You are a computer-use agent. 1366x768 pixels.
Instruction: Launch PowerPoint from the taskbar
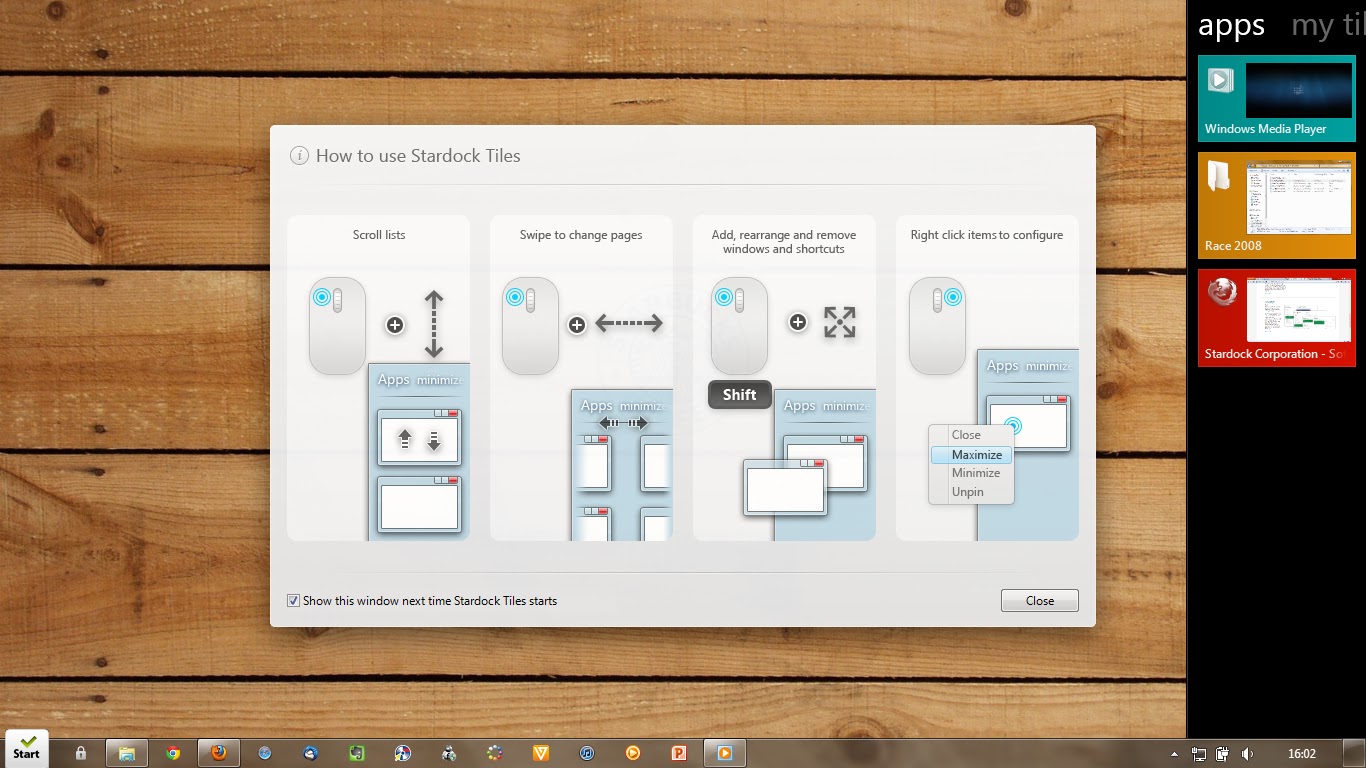(679, 752)
